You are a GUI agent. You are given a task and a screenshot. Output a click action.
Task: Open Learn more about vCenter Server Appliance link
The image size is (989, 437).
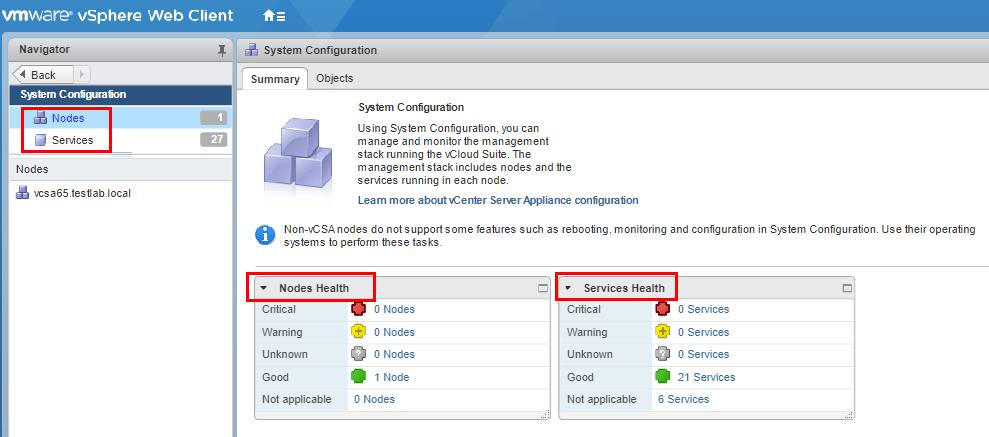coord(497,200)
